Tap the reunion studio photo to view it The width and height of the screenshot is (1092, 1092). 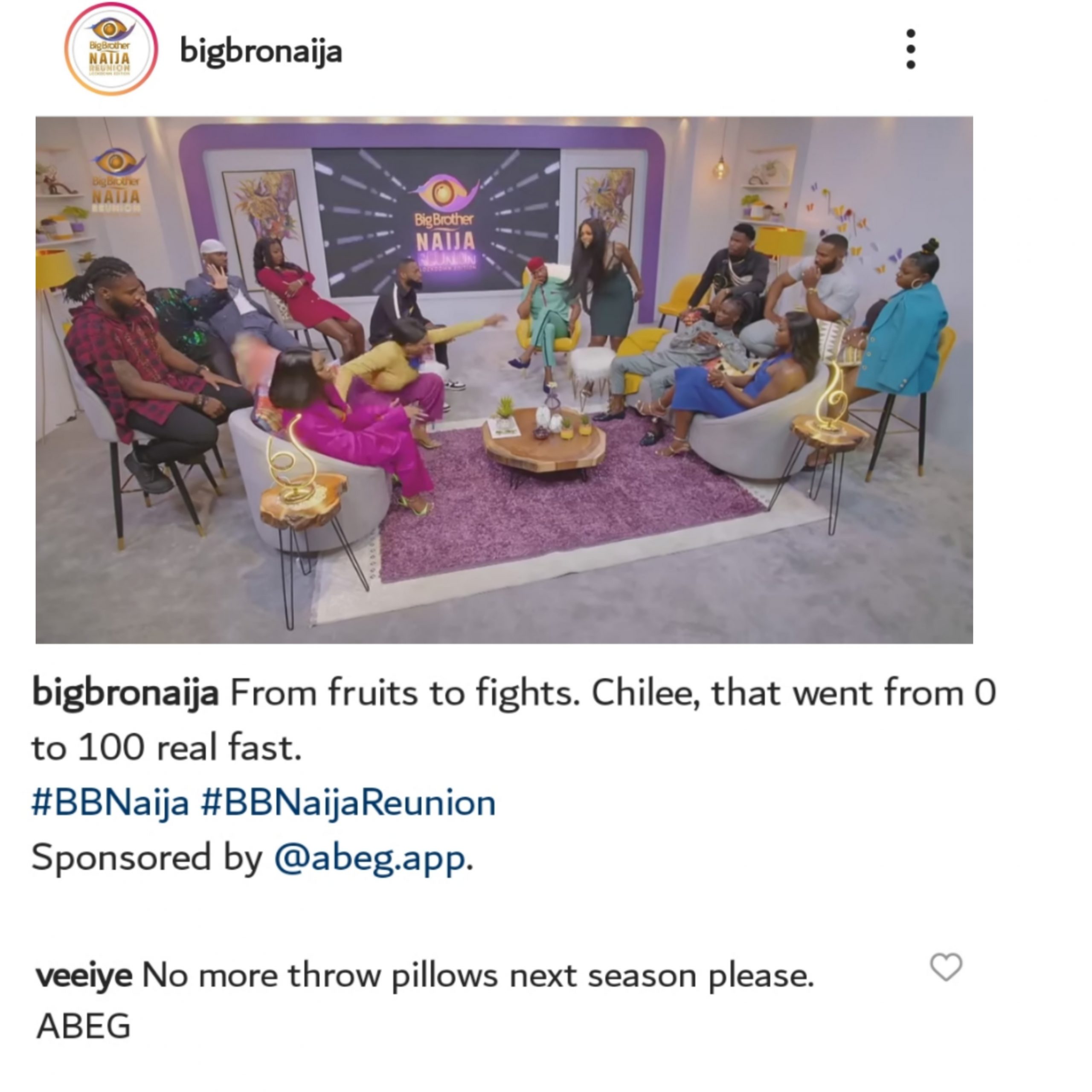click(x=504, y=380)
